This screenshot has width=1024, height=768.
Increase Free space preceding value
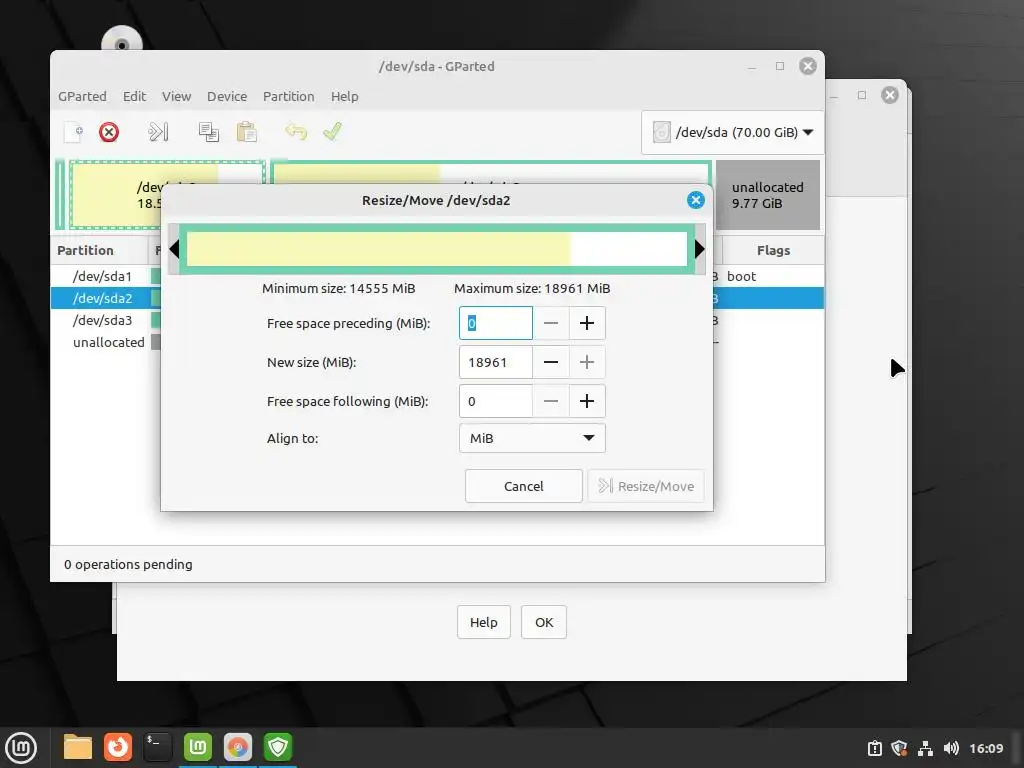[x=587, y=323]
